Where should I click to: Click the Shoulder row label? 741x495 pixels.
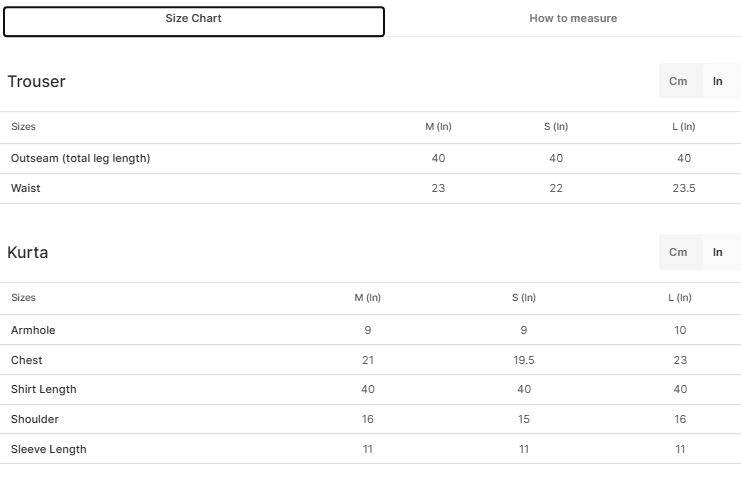[35, 419]
